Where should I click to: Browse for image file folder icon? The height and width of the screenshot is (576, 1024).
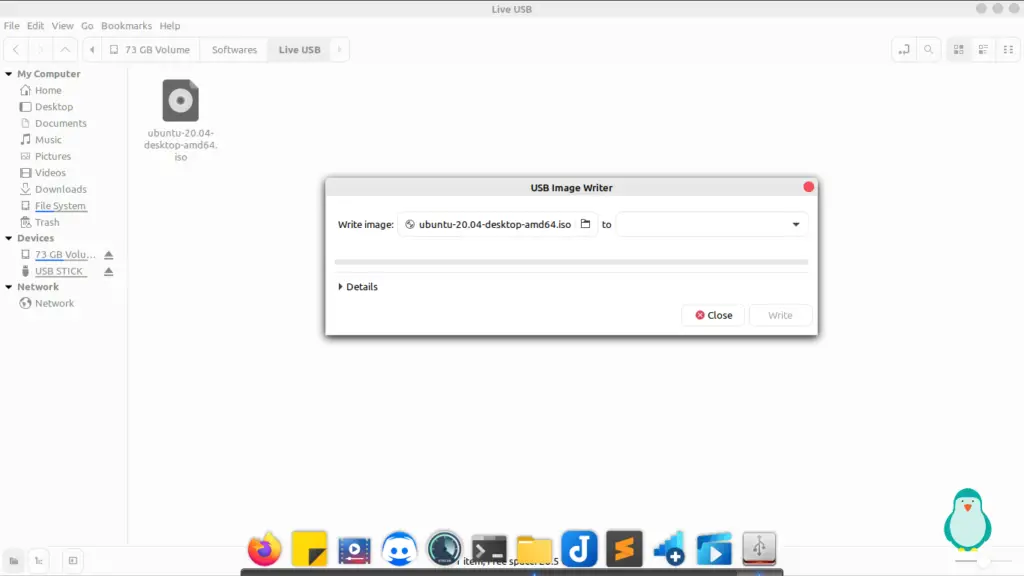pyautogui.click(x=585, y=224)
